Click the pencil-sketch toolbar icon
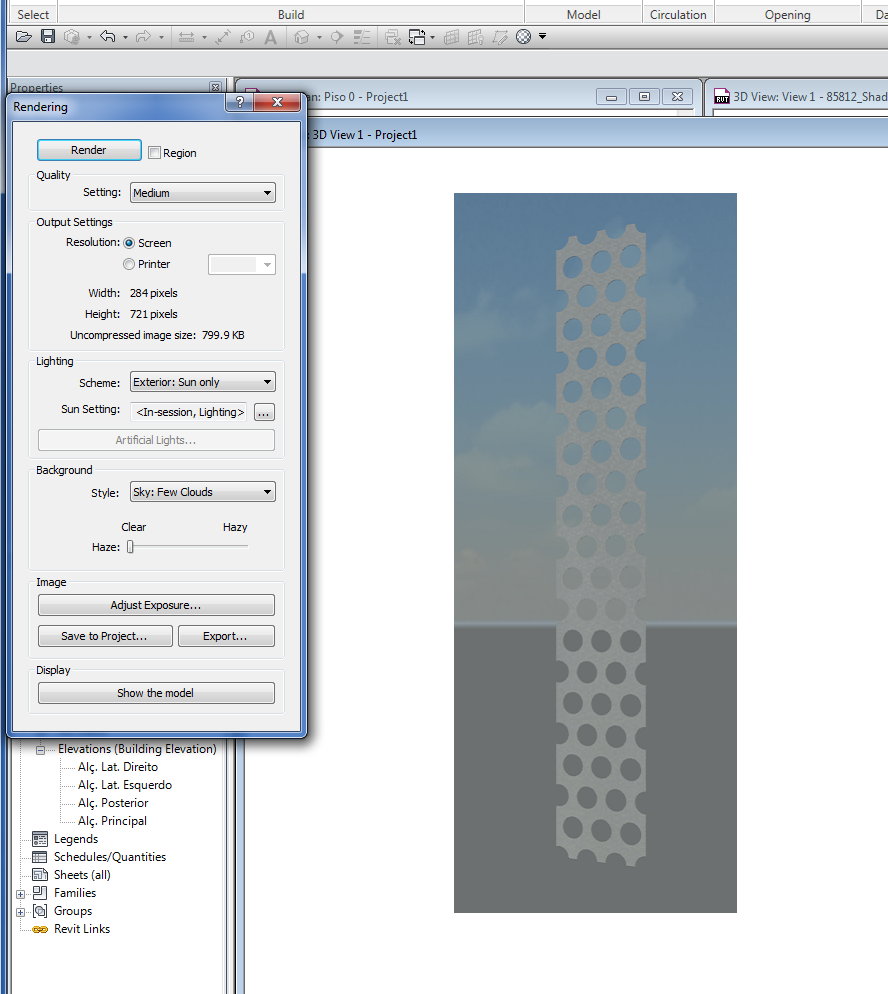888x994 pixels. coord(499,37)
